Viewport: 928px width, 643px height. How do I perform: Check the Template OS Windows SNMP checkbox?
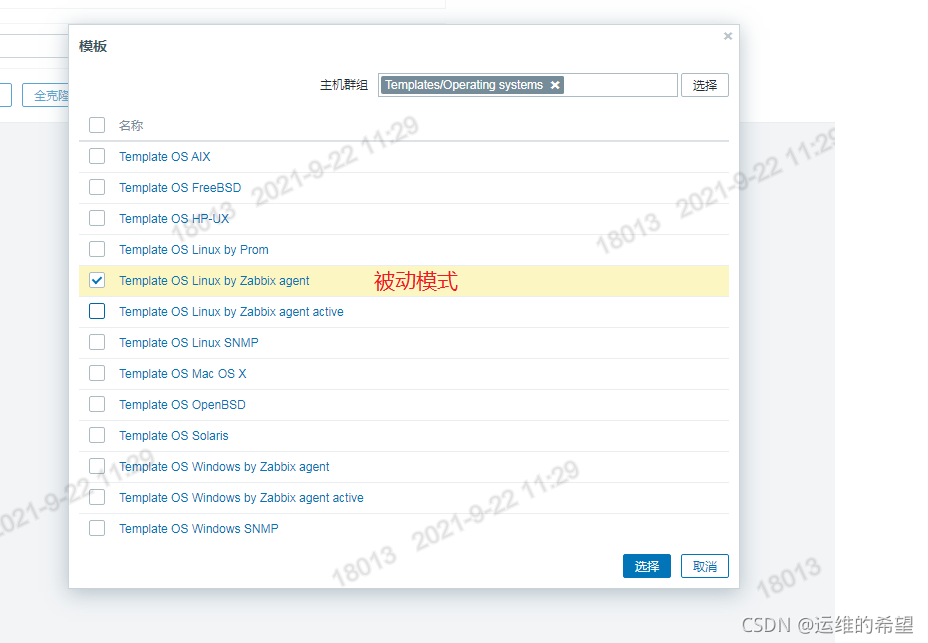coord(97,528)
